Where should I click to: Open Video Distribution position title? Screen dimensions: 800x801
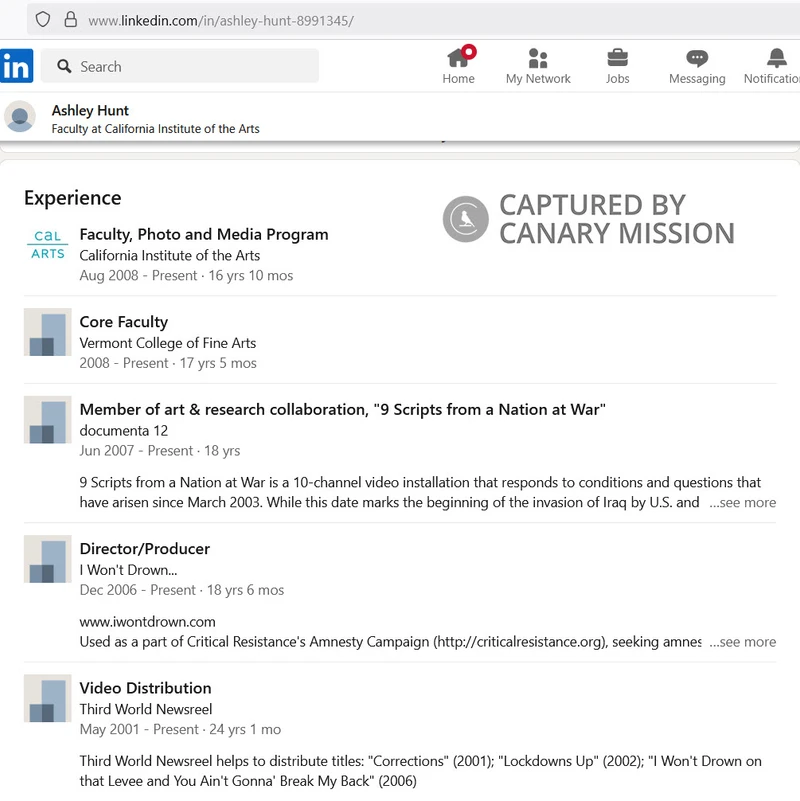(x=145, y=688)
